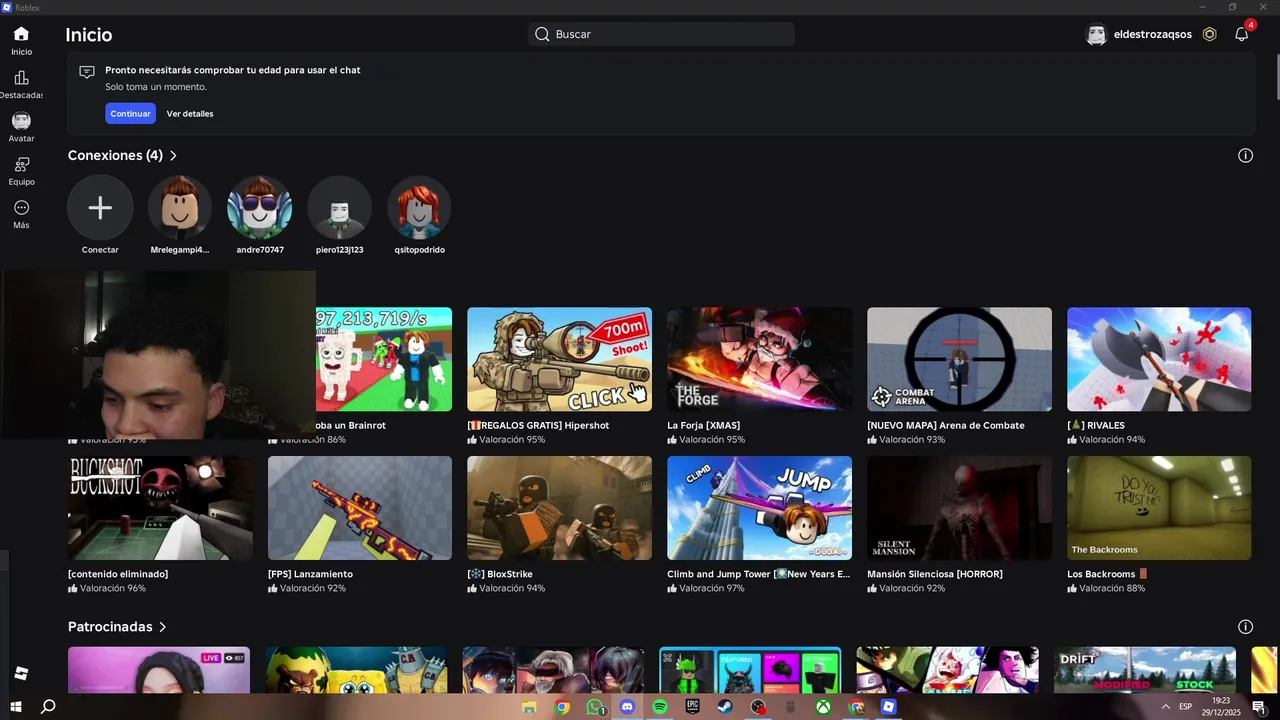Open notifications bell with badge 4
Image resolution: width=1280 pixels, height=720 pixels.
[1242, 33]
